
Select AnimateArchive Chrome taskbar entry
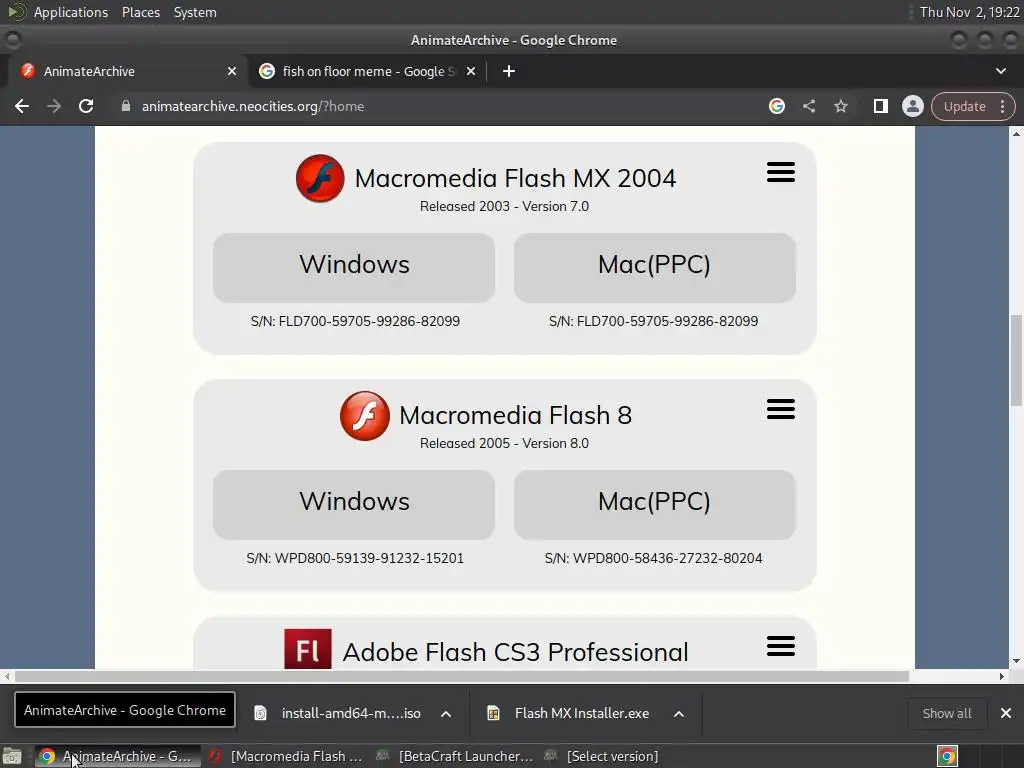click(x=116, y=756)
